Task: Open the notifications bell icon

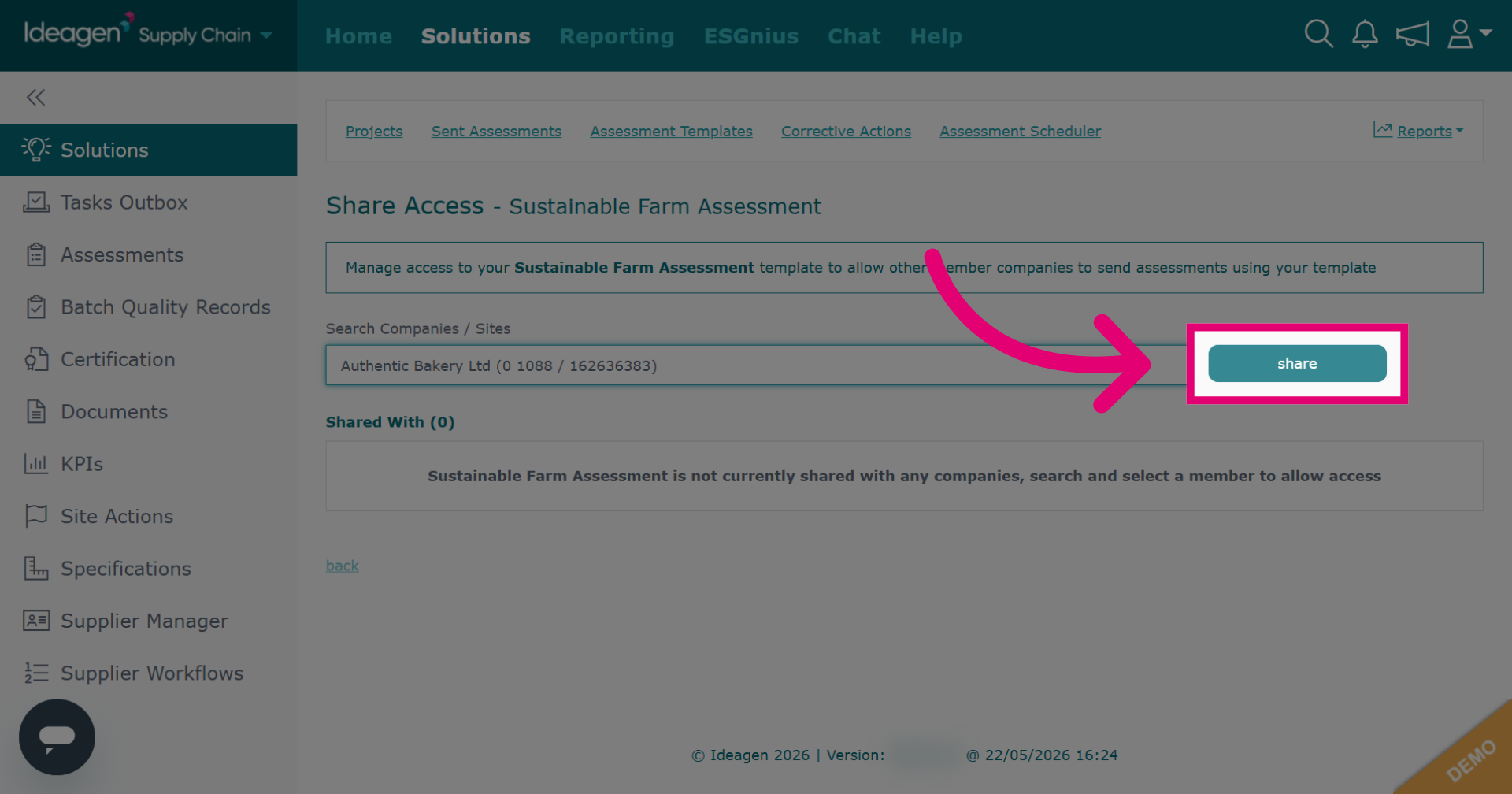Action: click(1365, 35)
